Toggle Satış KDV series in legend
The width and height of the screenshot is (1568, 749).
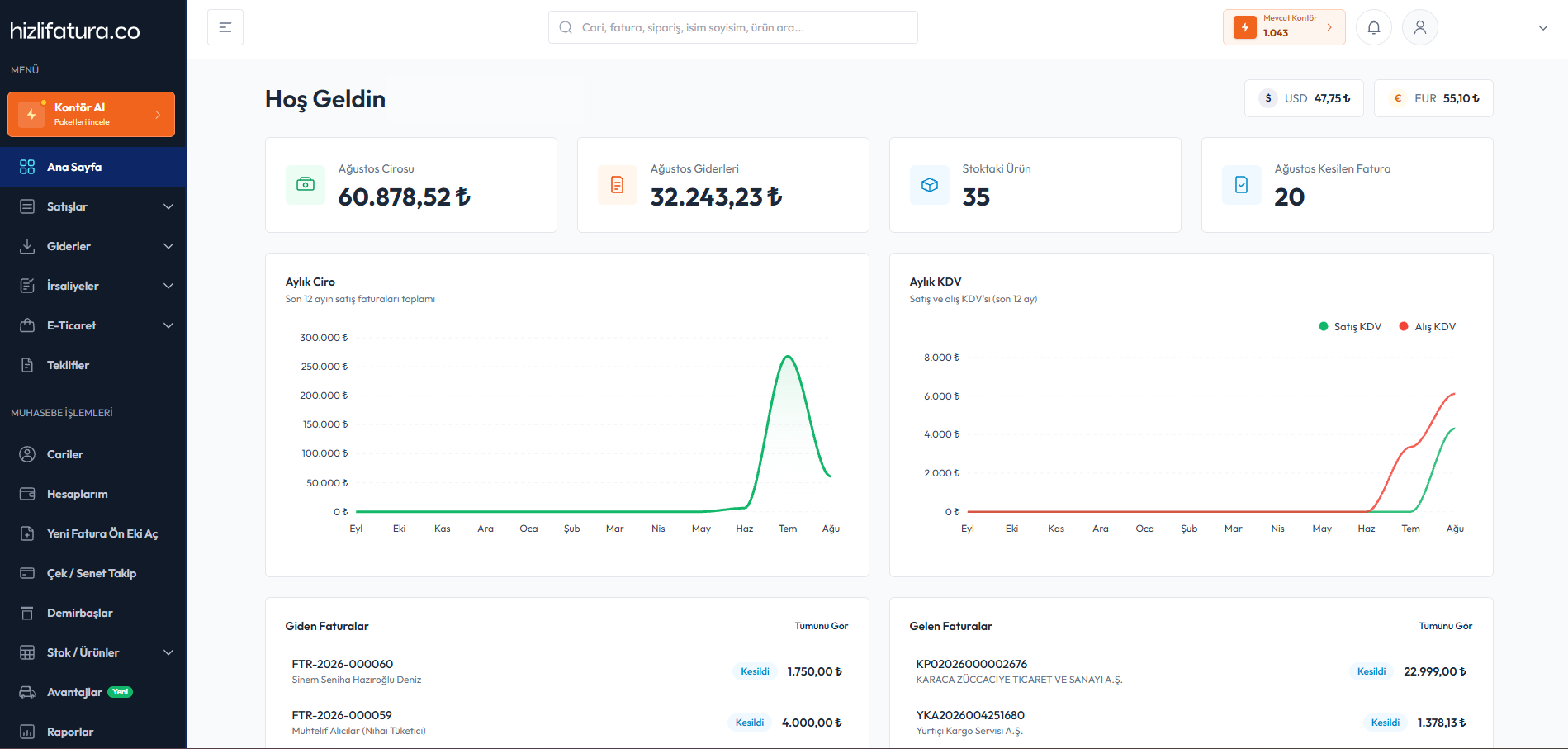point(1350,327)
